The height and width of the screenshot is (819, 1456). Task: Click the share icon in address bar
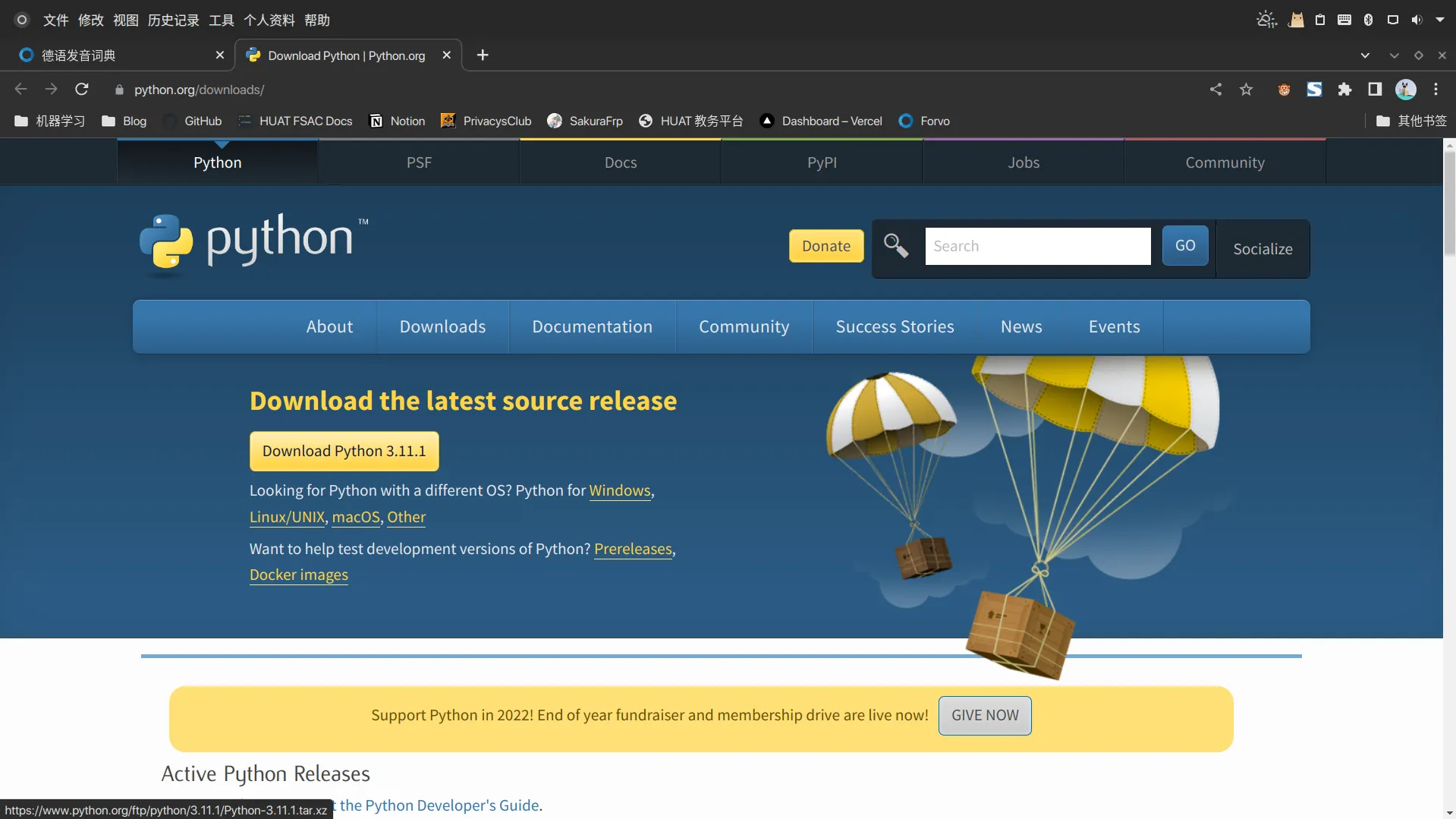click(x=1215, y=90)
